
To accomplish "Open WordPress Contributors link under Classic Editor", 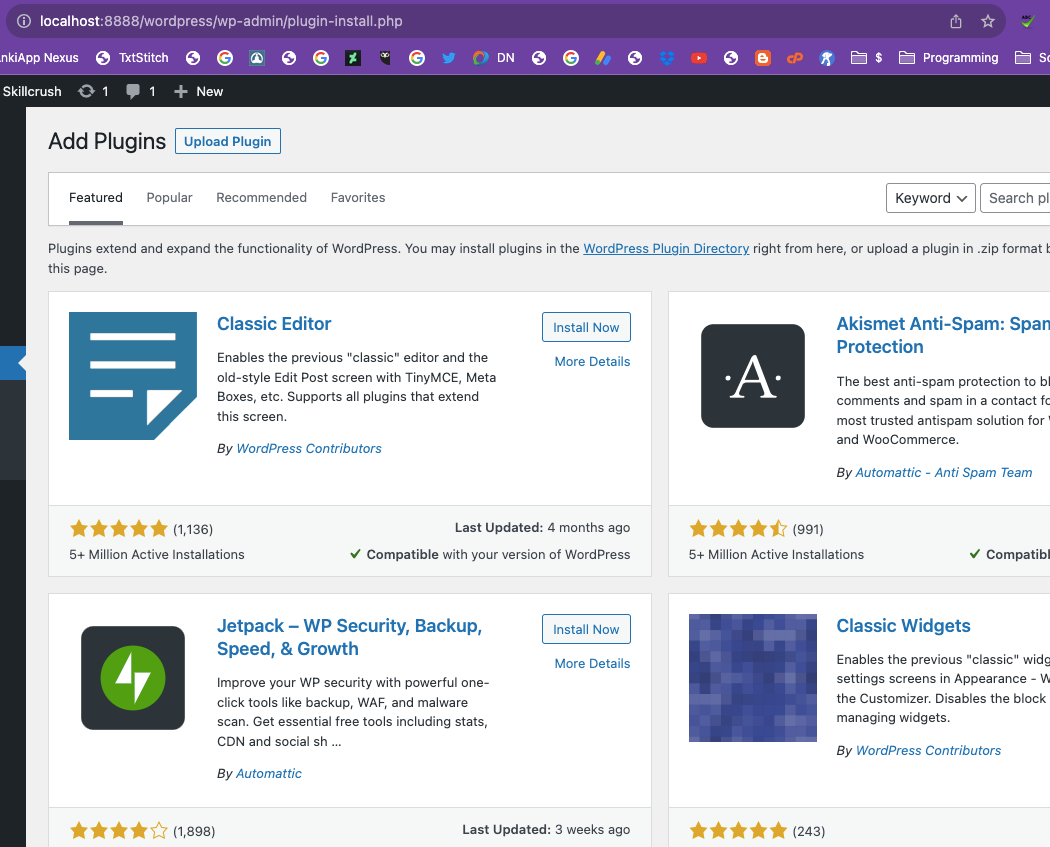I will 309,449.
